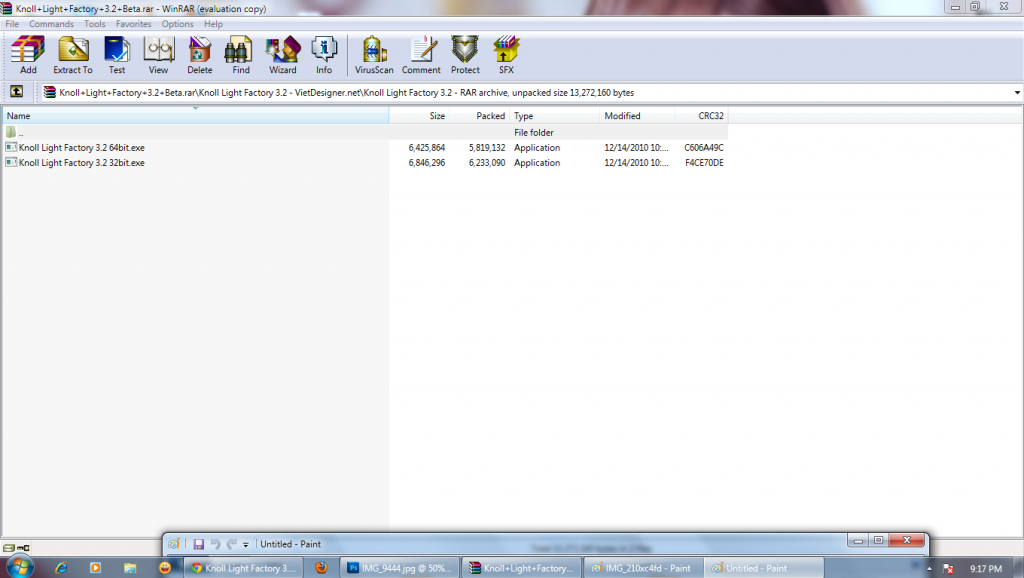Click the 9:17 PM taskbar clock
This screenshot has width=1024, height=578.
(x=986, y=568)
